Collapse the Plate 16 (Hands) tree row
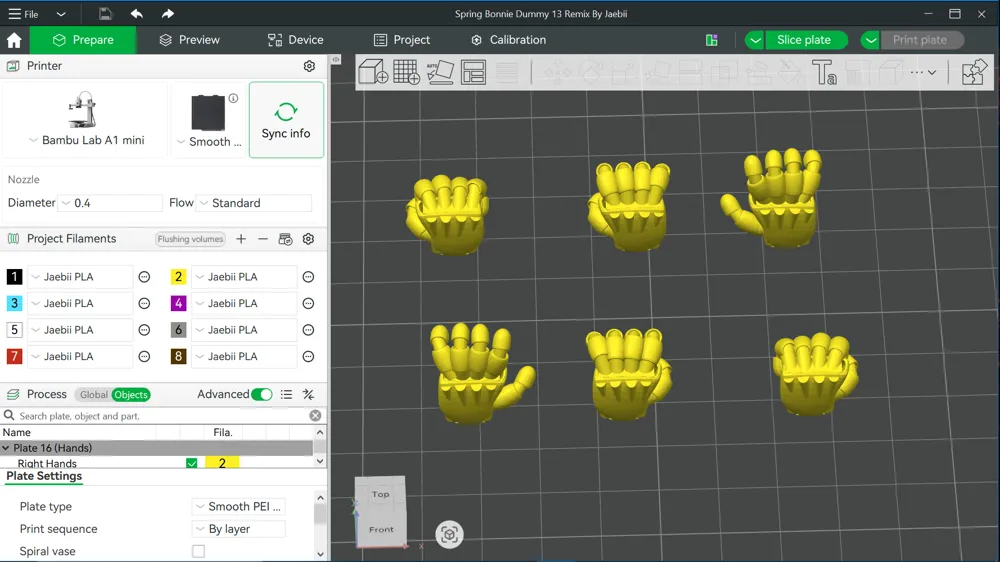The image size is (1000, 562). 6,448
